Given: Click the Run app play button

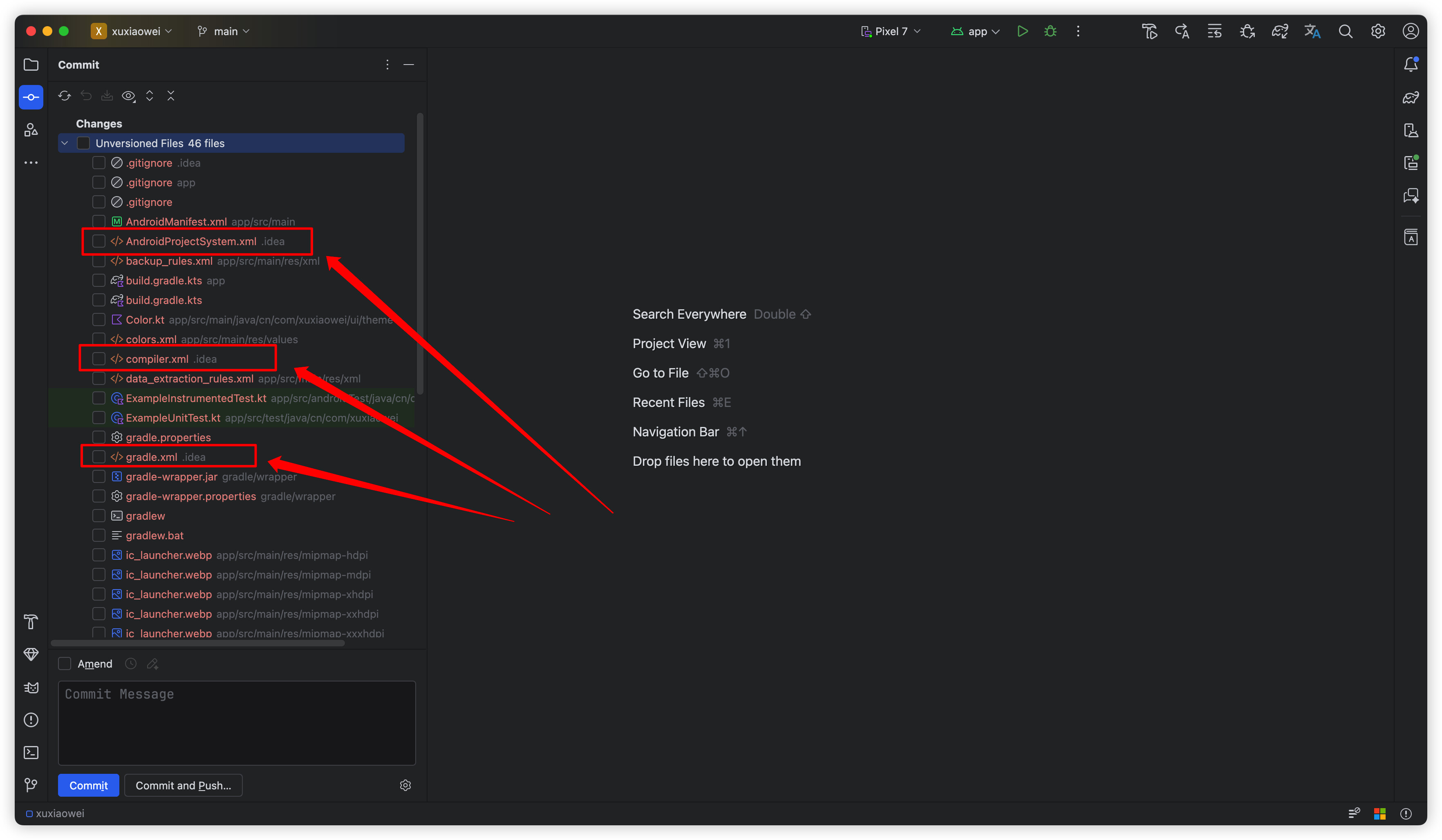Looking at the screenshot, I should coord(1023,31).
